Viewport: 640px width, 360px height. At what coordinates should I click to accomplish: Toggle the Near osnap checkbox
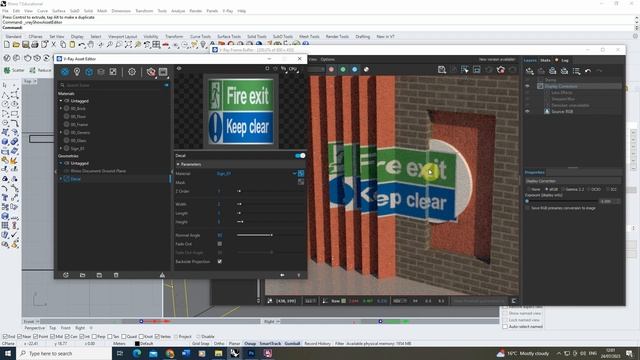[20, 337]
